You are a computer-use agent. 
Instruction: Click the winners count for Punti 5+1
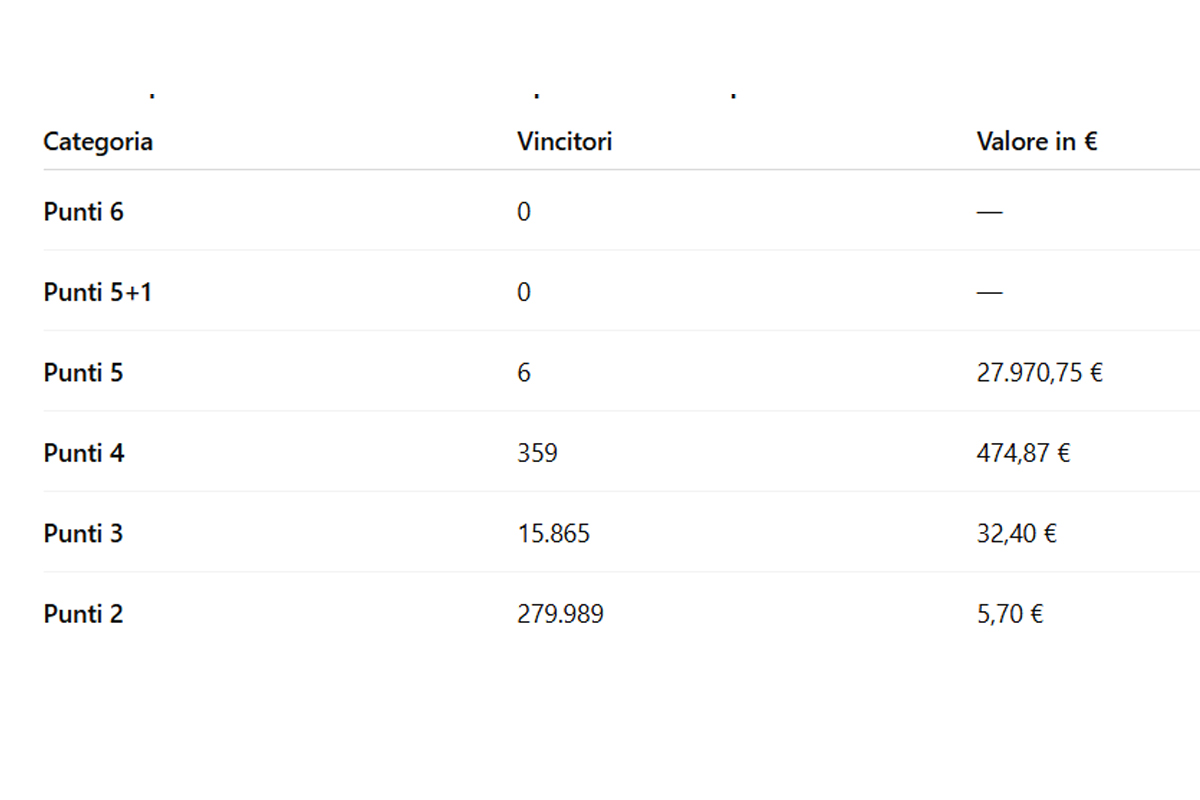click(524, 292)
